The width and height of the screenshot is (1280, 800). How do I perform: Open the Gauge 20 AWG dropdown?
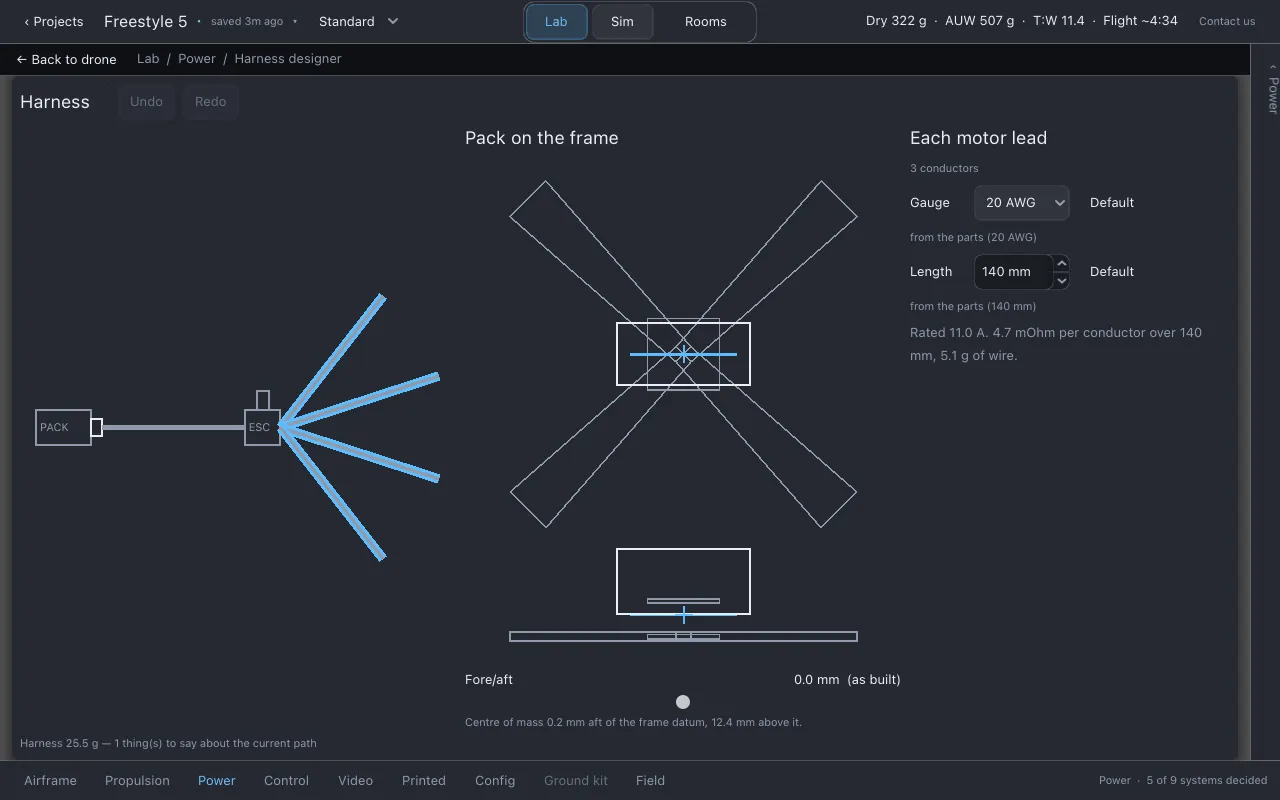pos(1022,203)
